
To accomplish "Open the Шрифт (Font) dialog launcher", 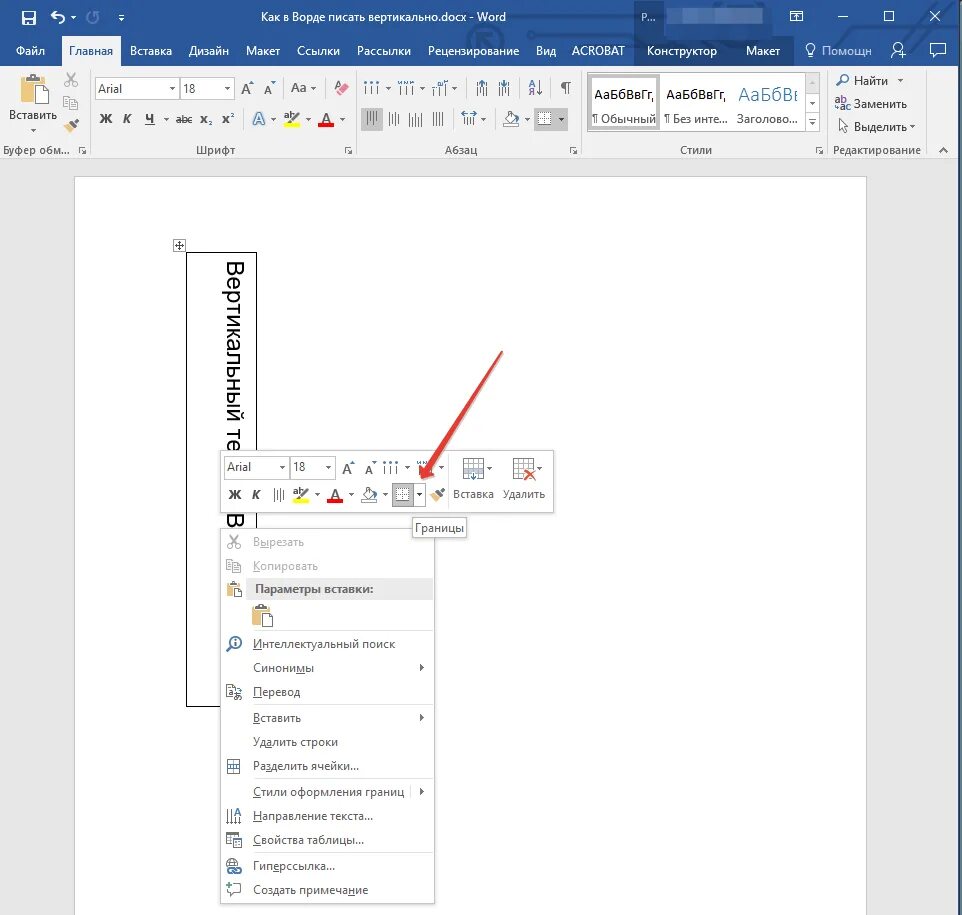I will point(348,150).
